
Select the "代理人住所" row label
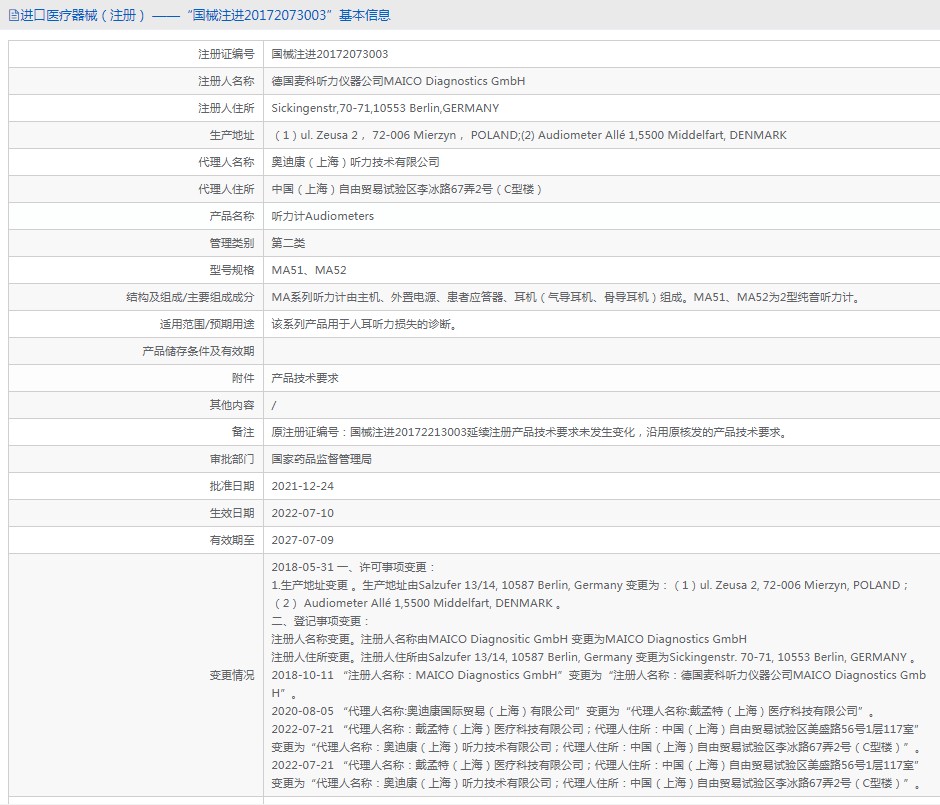point(226,189)
